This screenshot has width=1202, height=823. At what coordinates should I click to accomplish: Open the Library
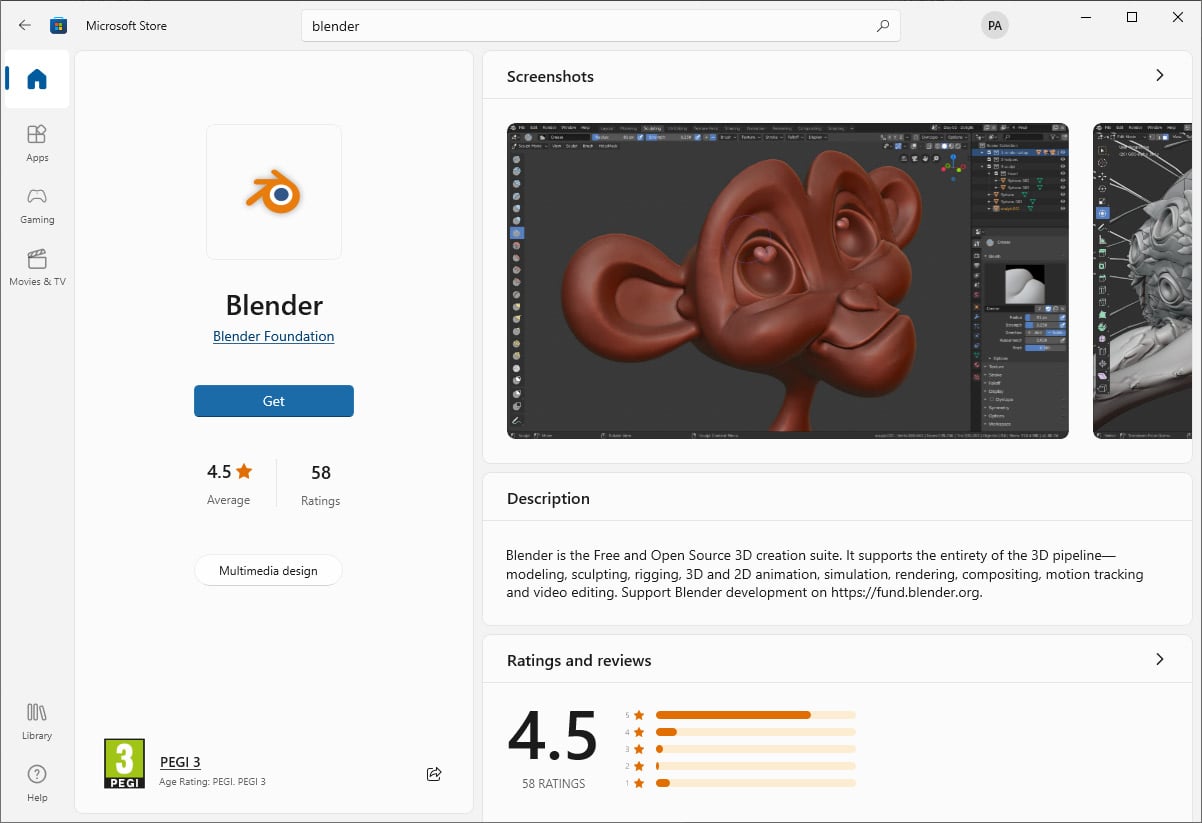coord(37,721)
